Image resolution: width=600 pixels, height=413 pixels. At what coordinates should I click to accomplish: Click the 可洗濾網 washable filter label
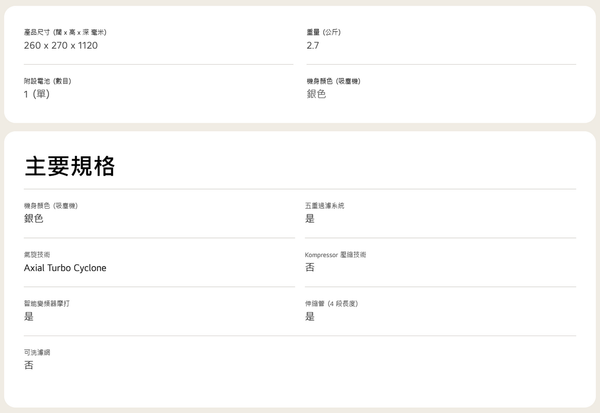pos(37,352)
